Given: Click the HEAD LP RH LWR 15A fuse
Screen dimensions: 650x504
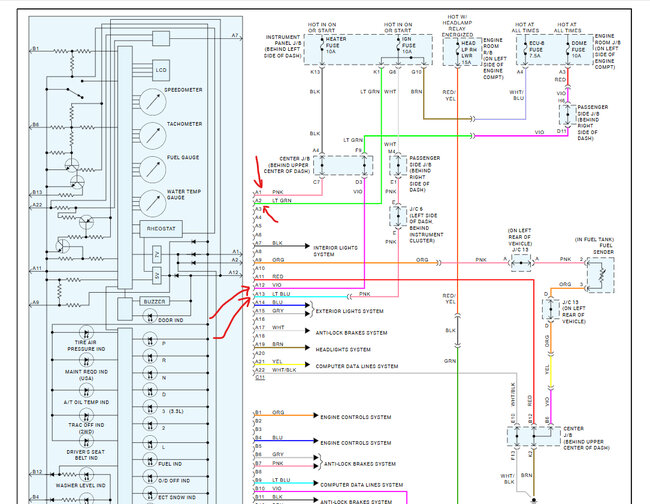Looking at the screenshot, I should 458,50.
